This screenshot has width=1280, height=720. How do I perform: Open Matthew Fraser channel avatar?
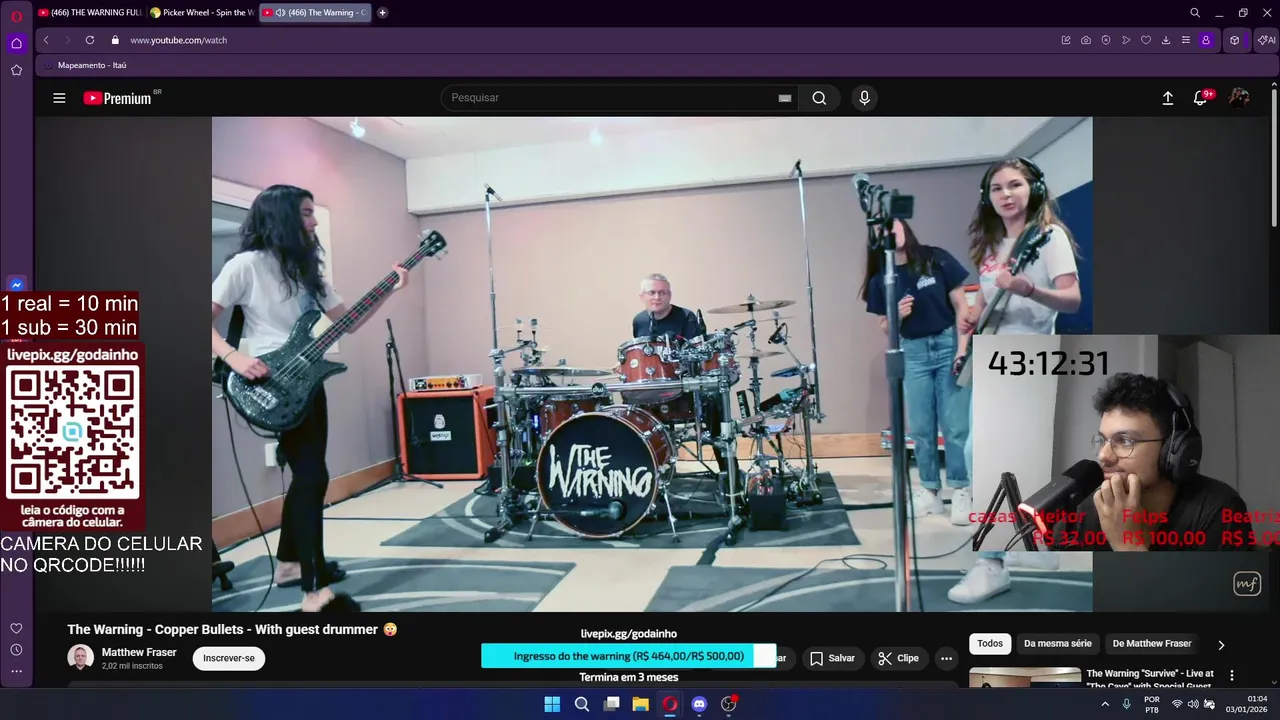[80, 657]
